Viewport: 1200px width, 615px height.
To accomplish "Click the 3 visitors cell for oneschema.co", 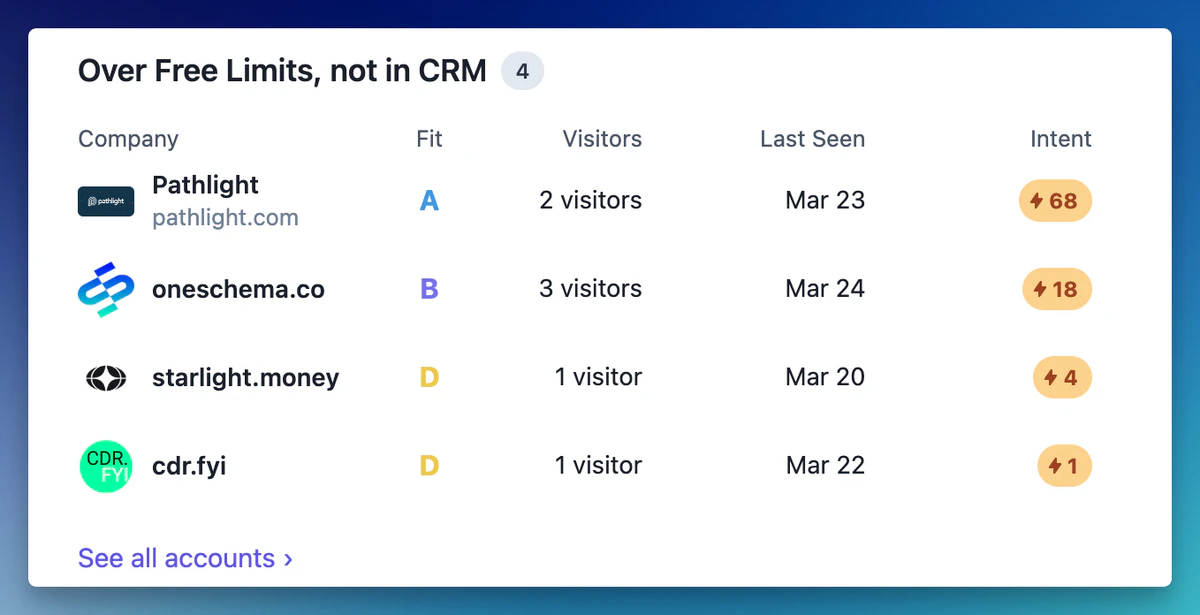I will 590,288.
